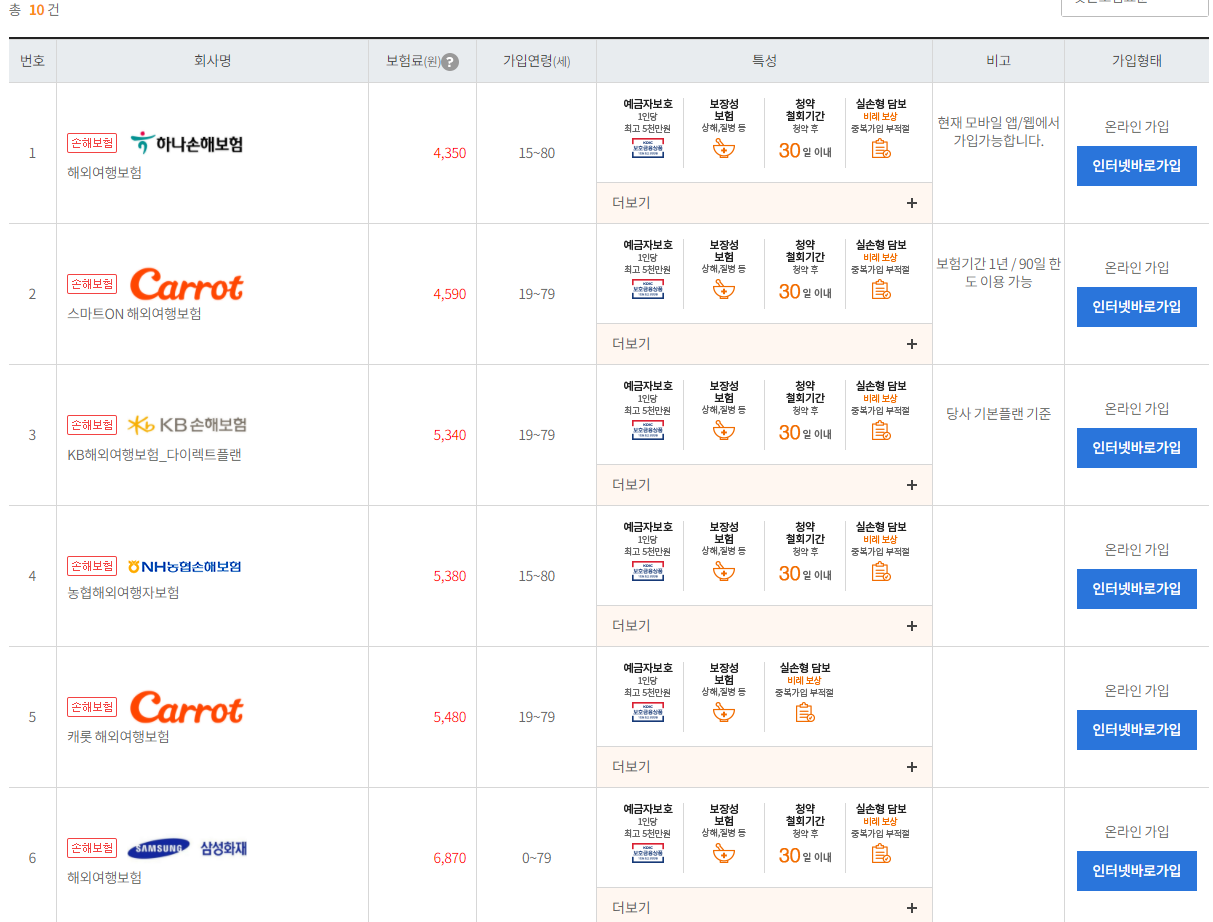Click the 하나손해보험 company logo

coord(186,143)
